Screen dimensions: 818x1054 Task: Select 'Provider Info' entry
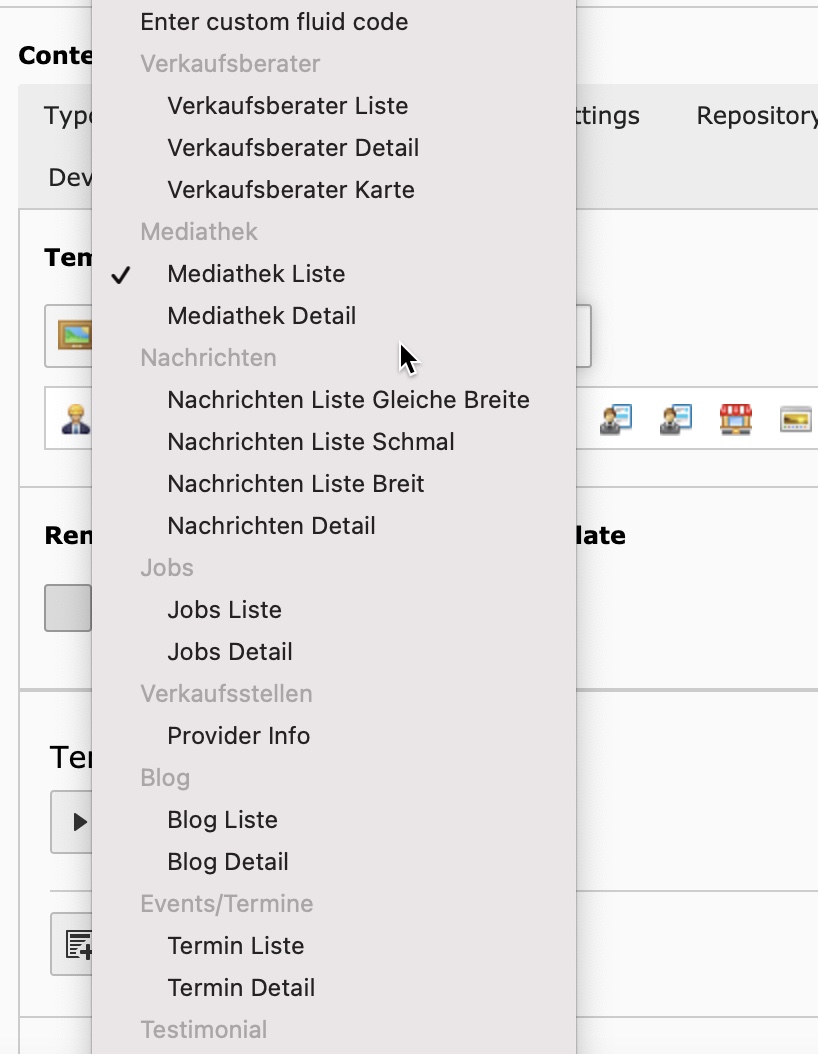334,736
